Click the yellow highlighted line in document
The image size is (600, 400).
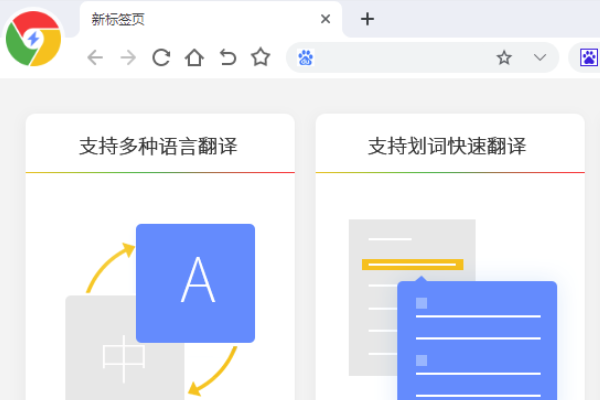[x=412, y=265]
